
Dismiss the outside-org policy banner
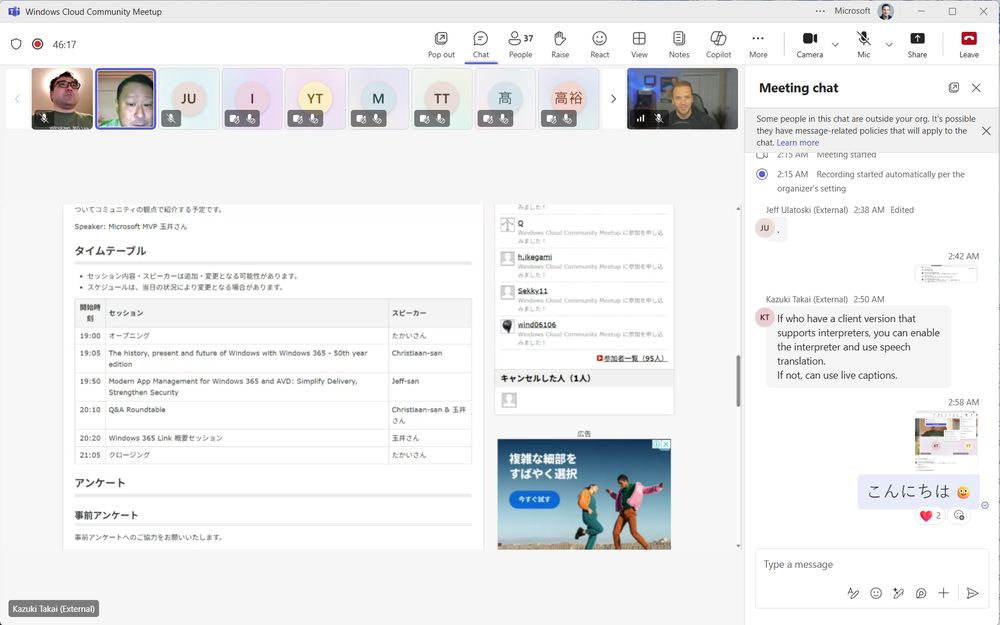tap(986, 131)
